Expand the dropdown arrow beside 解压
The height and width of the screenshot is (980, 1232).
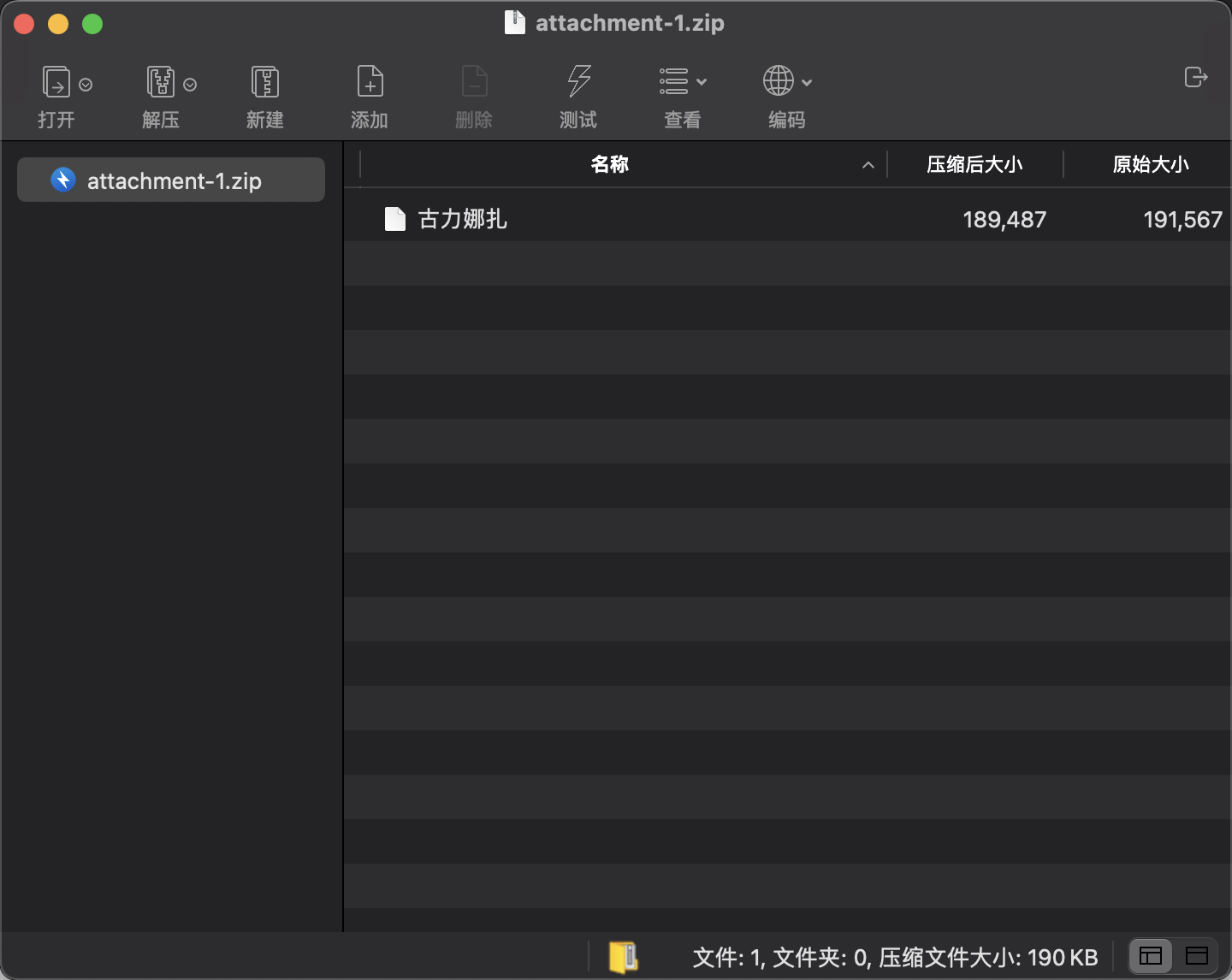[x=190, y=85]
